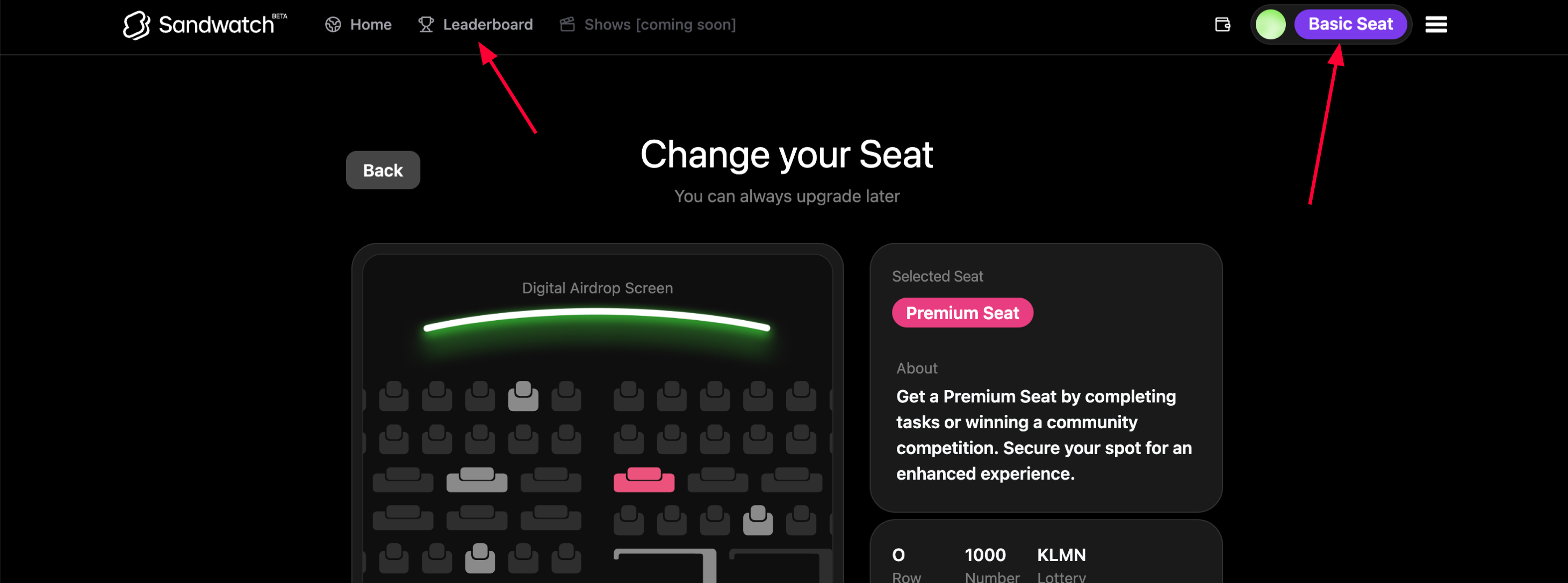1568x583 pixels.
Task: Click the Basic Seat purple badge
Action: click(1350, 24)
